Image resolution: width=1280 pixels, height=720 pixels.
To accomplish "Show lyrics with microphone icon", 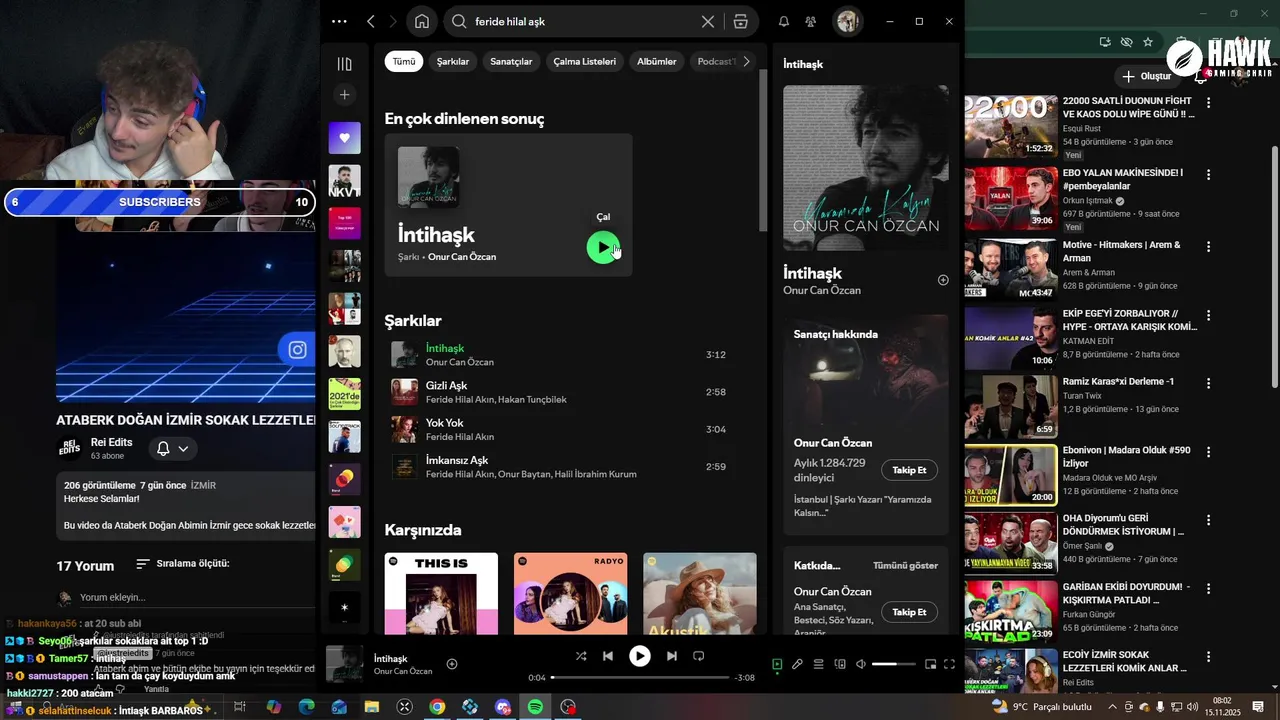I will click(797, 664).
